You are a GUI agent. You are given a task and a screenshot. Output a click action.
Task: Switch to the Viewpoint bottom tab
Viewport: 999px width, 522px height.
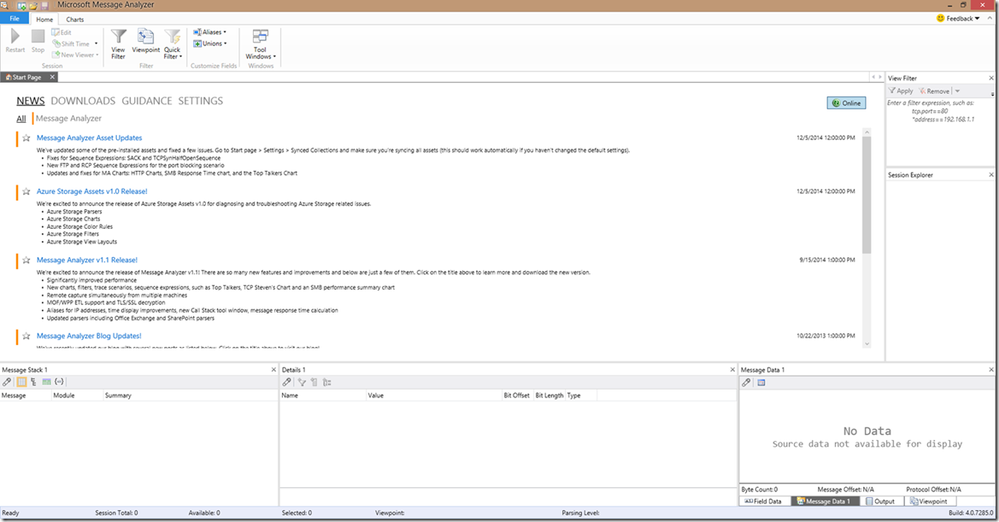point(928,502)
